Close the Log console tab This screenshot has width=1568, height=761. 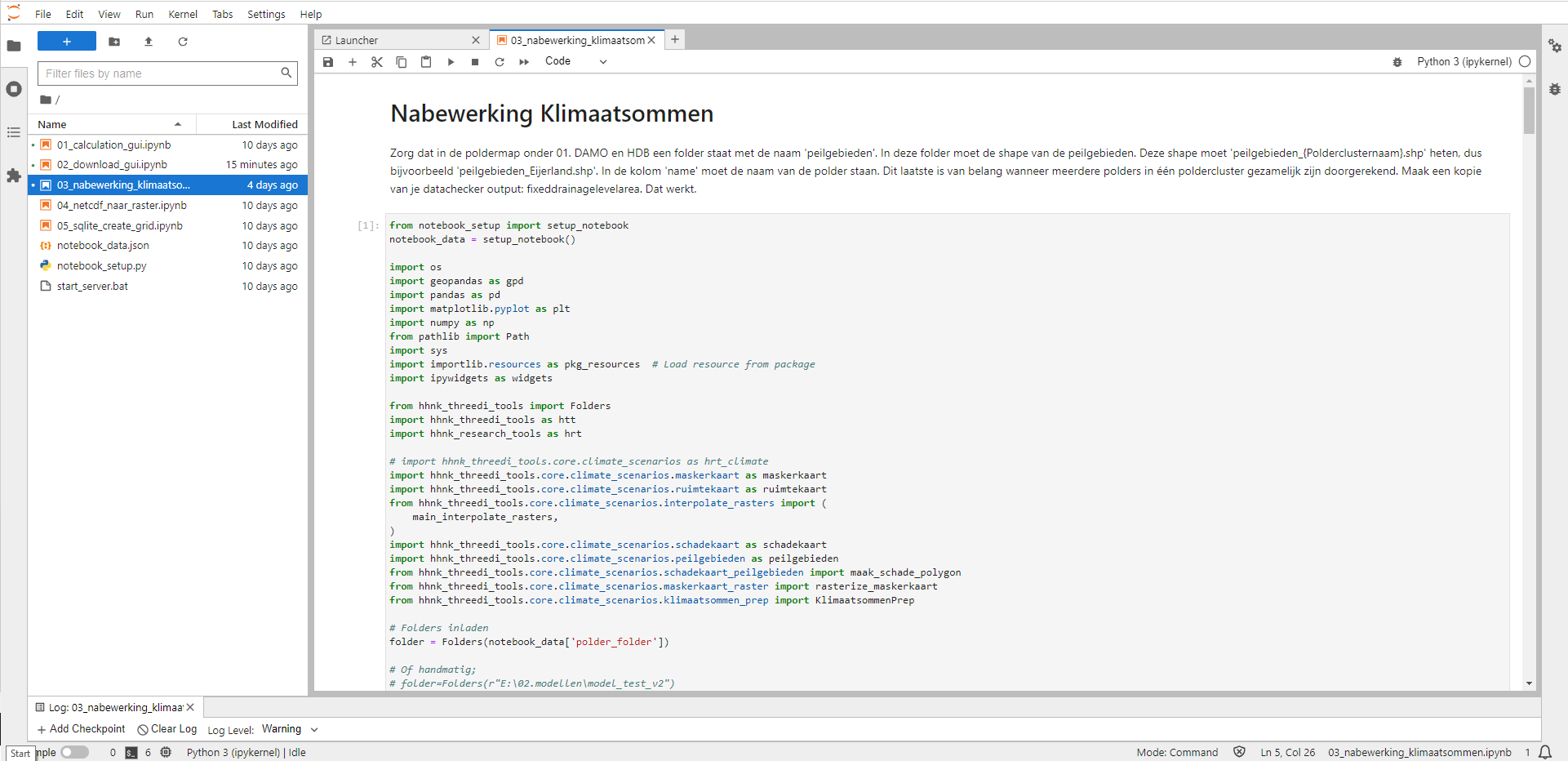(190, 707)
